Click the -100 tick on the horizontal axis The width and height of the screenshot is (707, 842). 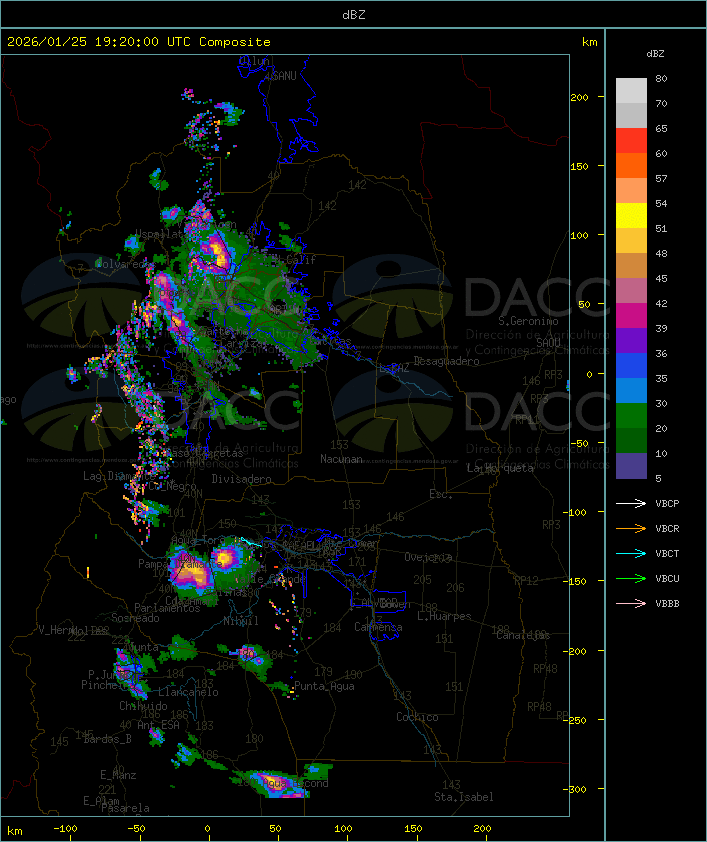(65, 829)
